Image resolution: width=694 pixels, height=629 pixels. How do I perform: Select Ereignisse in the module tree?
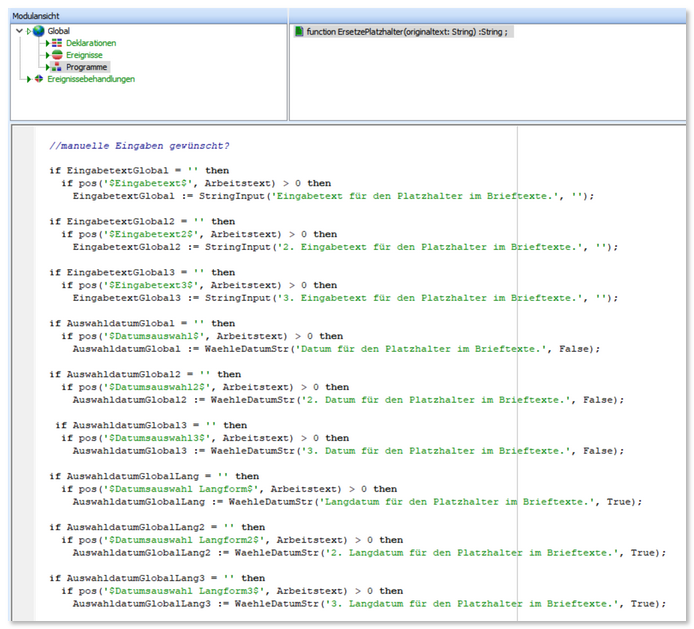[84, 55]
